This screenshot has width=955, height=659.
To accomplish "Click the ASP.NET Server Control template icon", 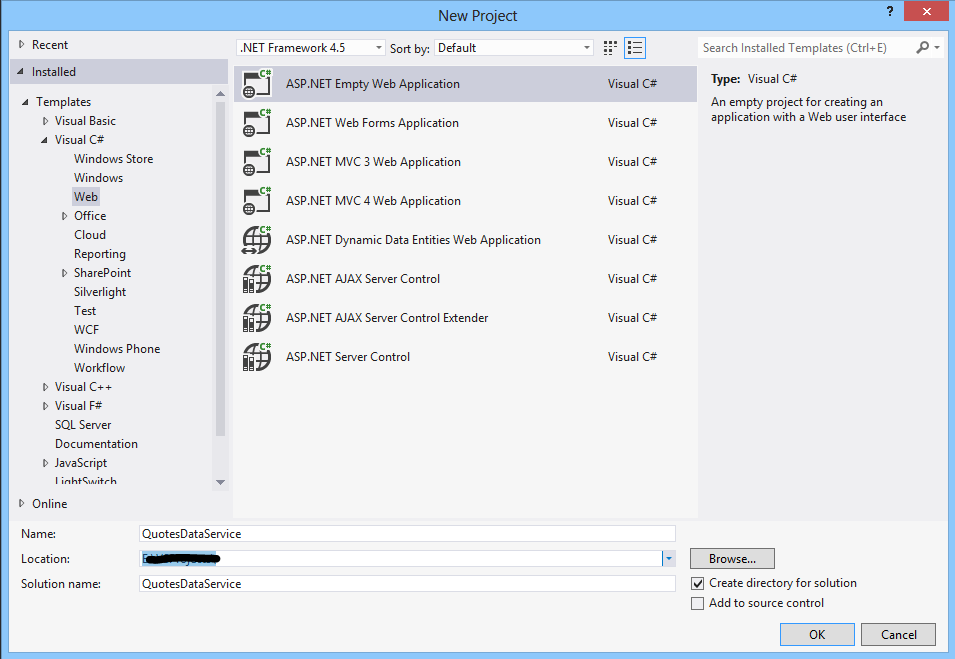I will coord(256,357).
